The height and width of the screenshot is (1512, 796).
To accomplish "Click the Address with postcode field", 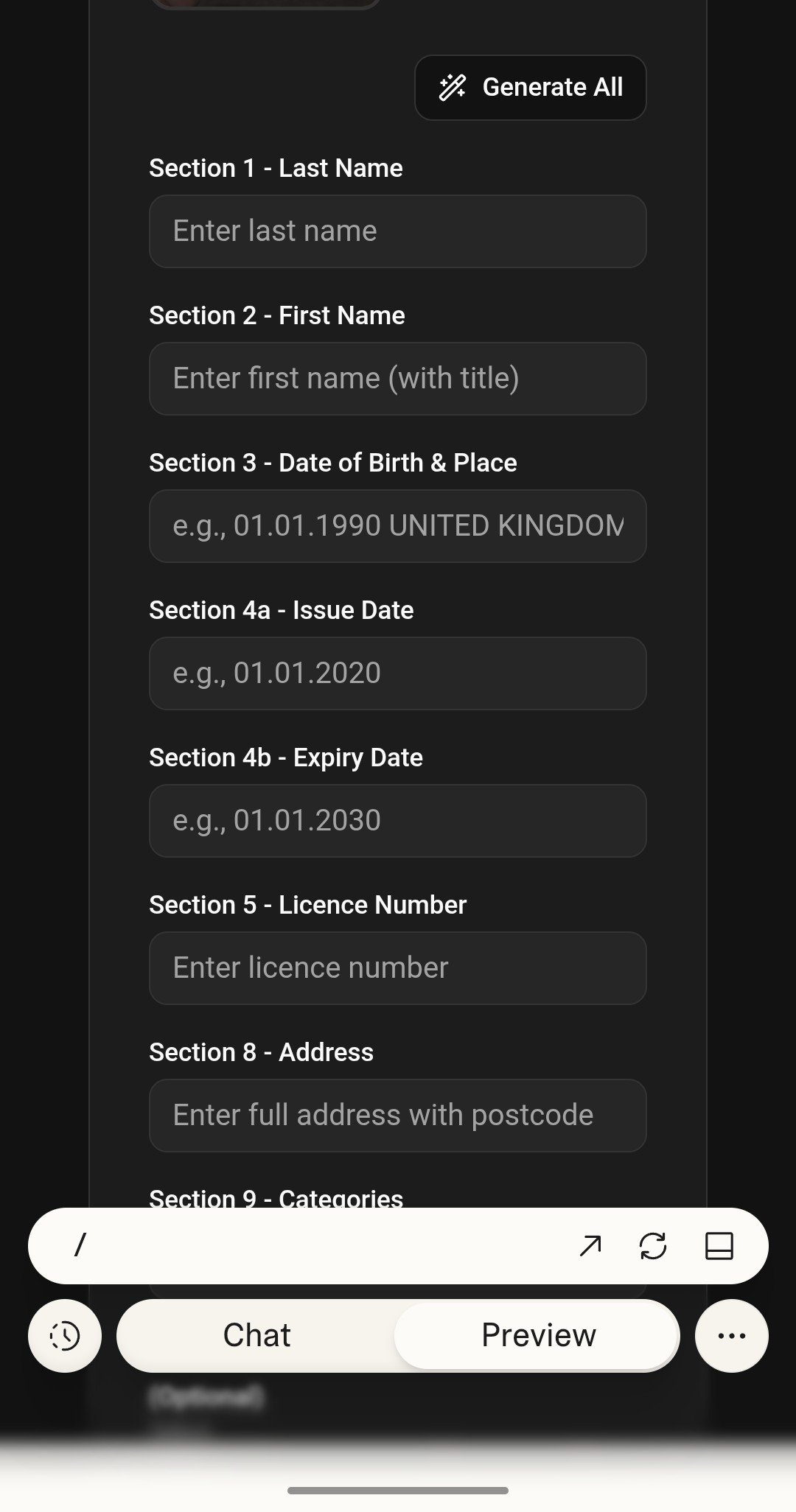I will 398,1116.
